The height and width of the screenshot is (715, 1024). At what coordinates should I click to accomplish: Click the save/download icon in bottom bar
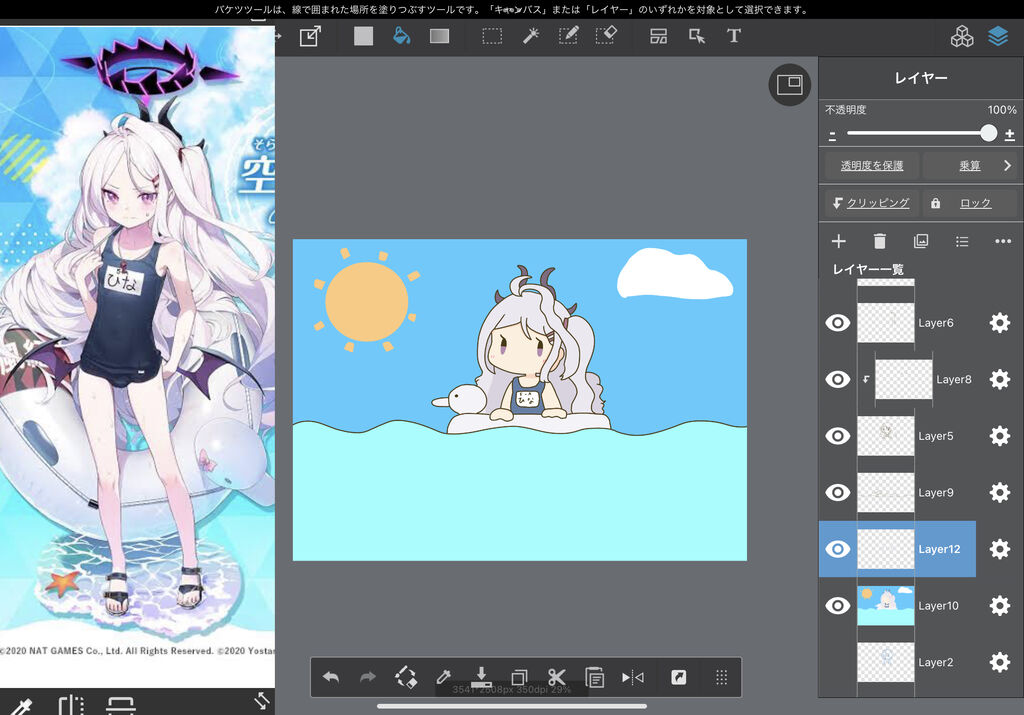click(x=481, y=676)
